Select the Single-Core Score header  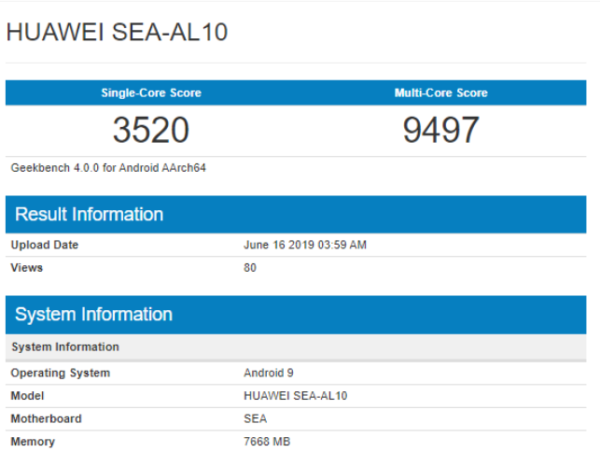point(151,93)
